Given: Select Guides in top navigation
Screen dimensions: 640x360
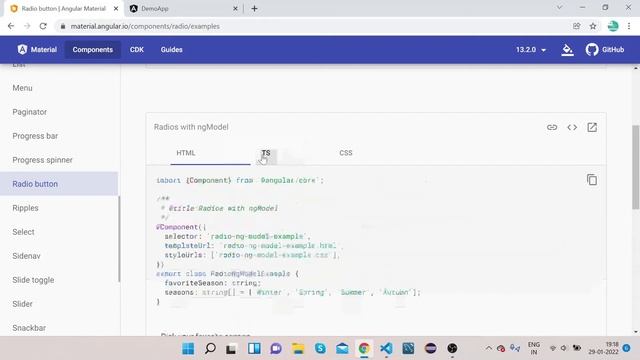Looking at the screenshot, I should pos(171,50).
